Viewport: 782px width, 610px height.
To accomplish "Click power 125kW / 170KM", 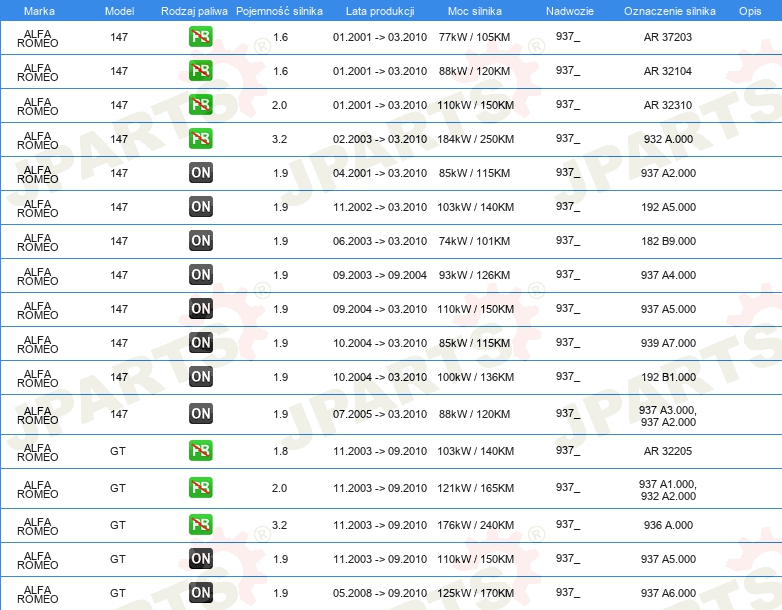I will click(x=475, y=593).
